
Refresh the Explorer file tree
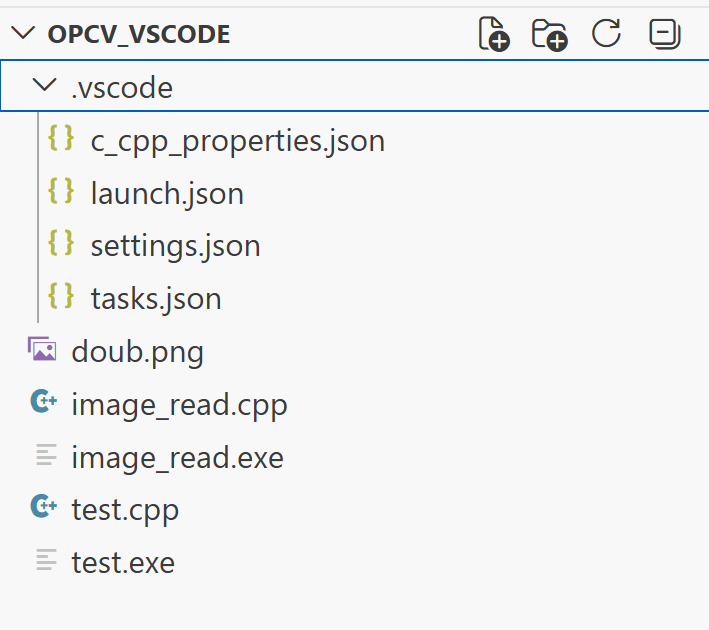606,33
